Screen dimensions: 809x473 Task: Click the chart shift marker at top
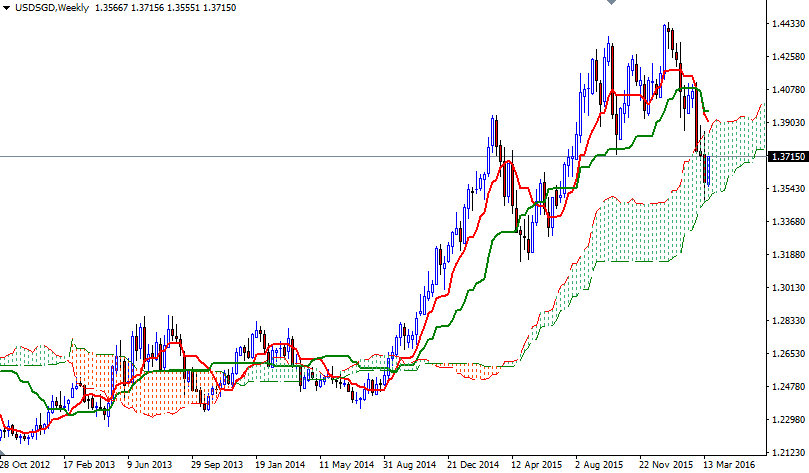coord(611,2)
